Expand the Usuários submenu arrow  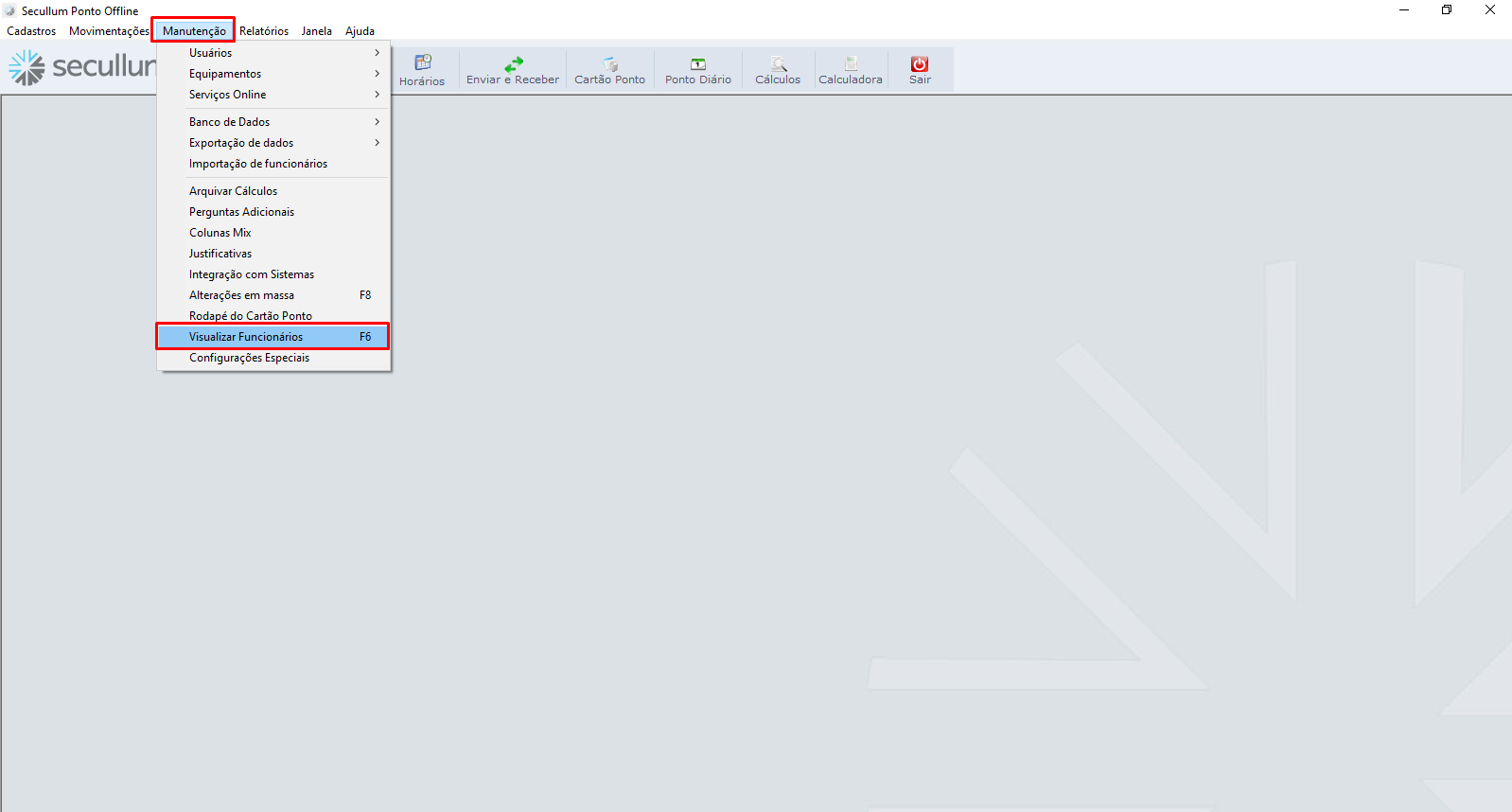coord(377,53)
